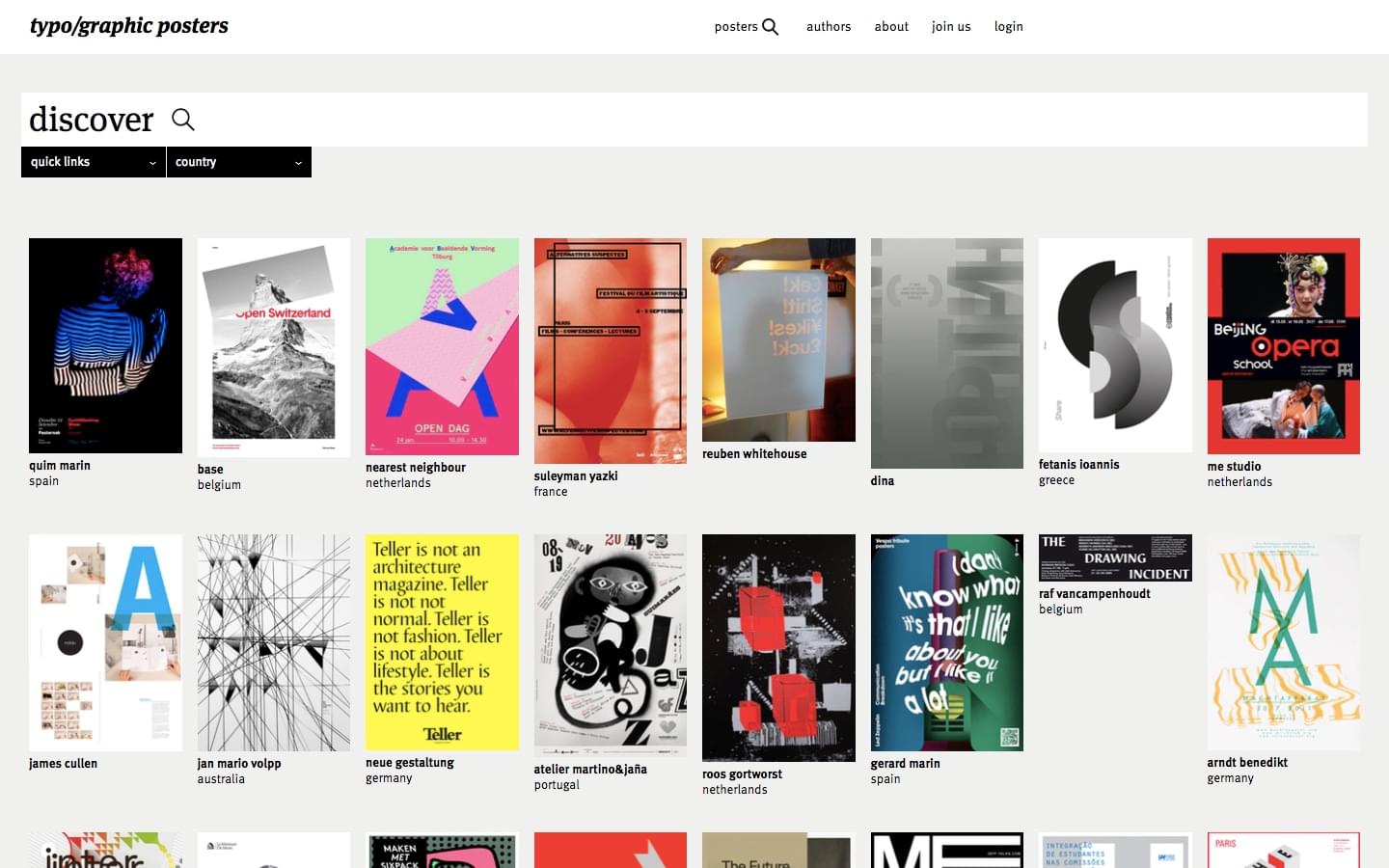Image resolution: width=1389 pixels, height=868 pixels.
Task: View dina's grey gradient poster
Action: tap(947, 353)
